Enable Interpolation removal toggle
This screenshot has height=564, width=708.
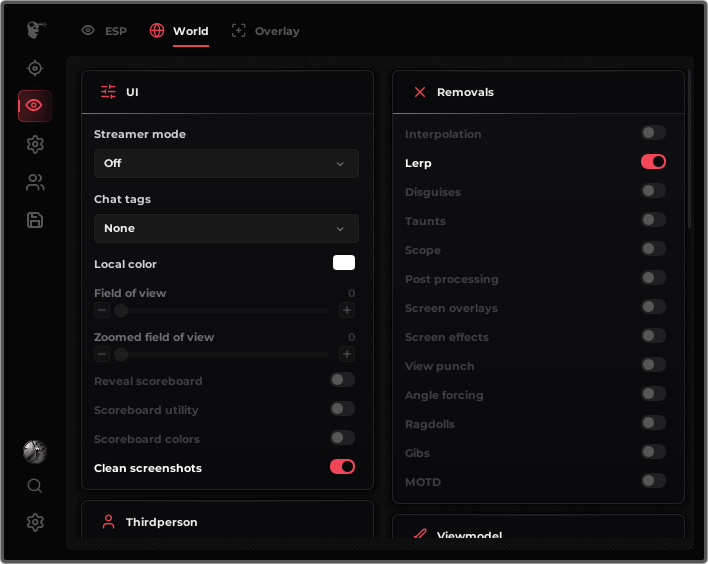[653, 133]
